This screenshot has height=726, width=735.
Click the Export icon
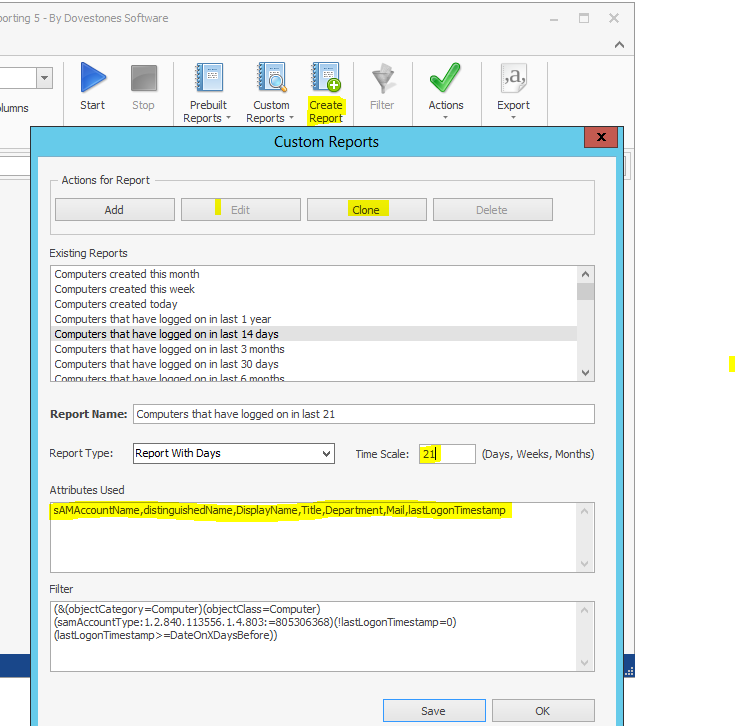tap(513, 78)
